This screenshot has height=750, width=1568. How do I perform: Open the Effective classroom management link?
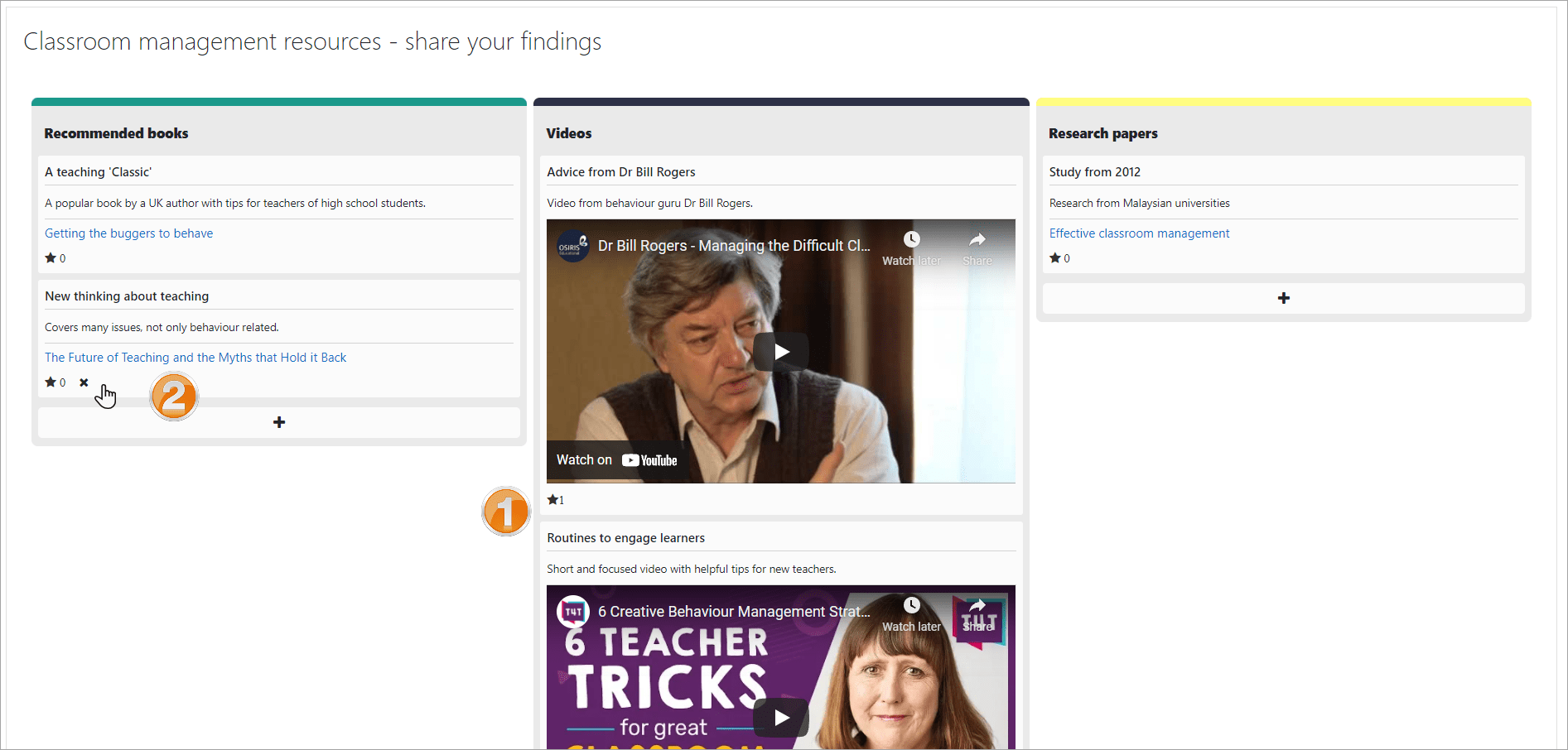pos(1139,233)
